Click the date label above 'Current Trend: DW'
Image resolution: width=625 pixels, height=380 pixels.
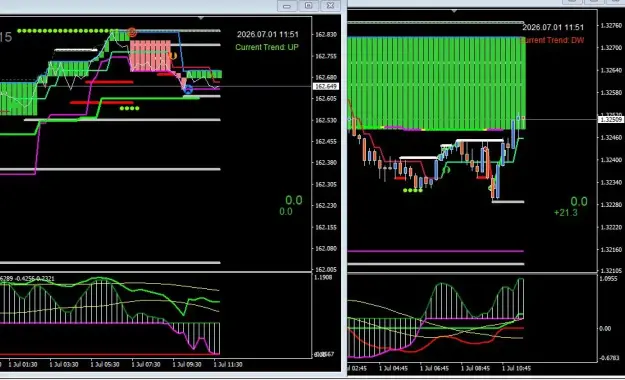tap(553, 28)
